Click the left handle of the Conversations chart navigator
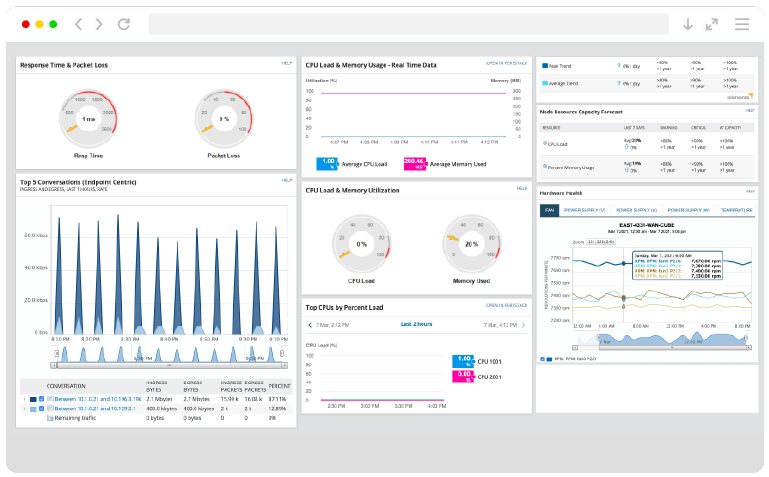This screenshot has width=769, height=477. pos(56,353)
